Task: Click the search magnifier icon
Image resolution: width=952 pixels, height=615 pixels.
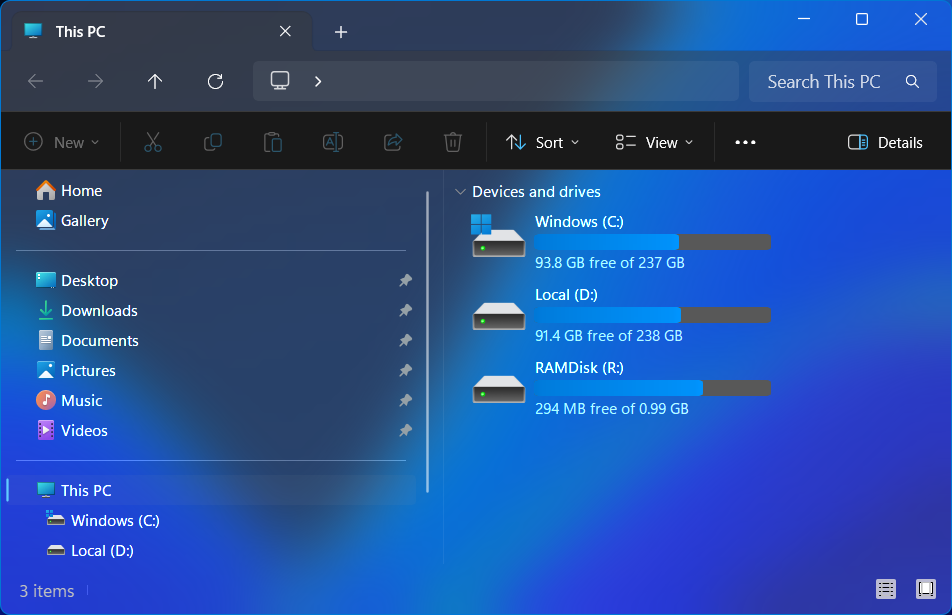Action: [912, 81]
